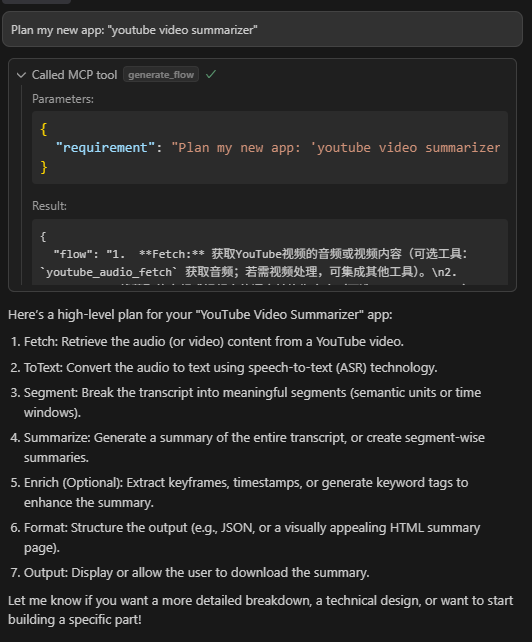Click the green success checkmark icon
Viewport: 532px width, 642px height.
(x=211, y=75)
